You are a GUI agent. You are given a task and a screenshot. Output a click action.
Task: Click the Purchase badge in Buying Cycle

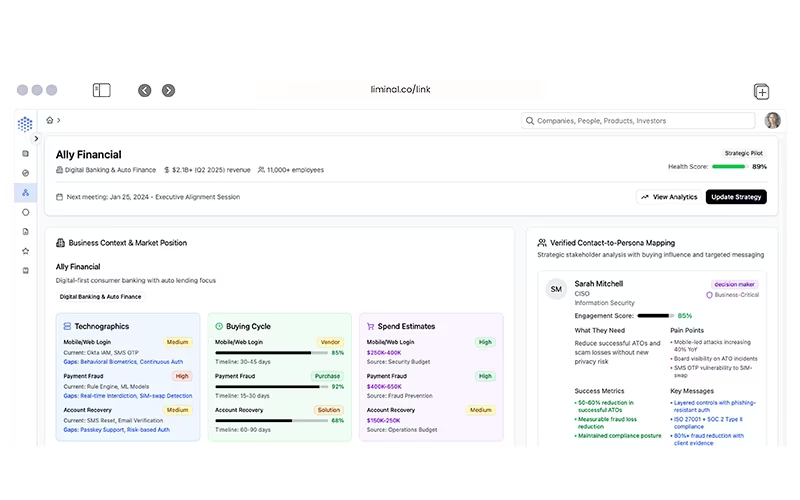pyautogui.click(x=327, y=376)
